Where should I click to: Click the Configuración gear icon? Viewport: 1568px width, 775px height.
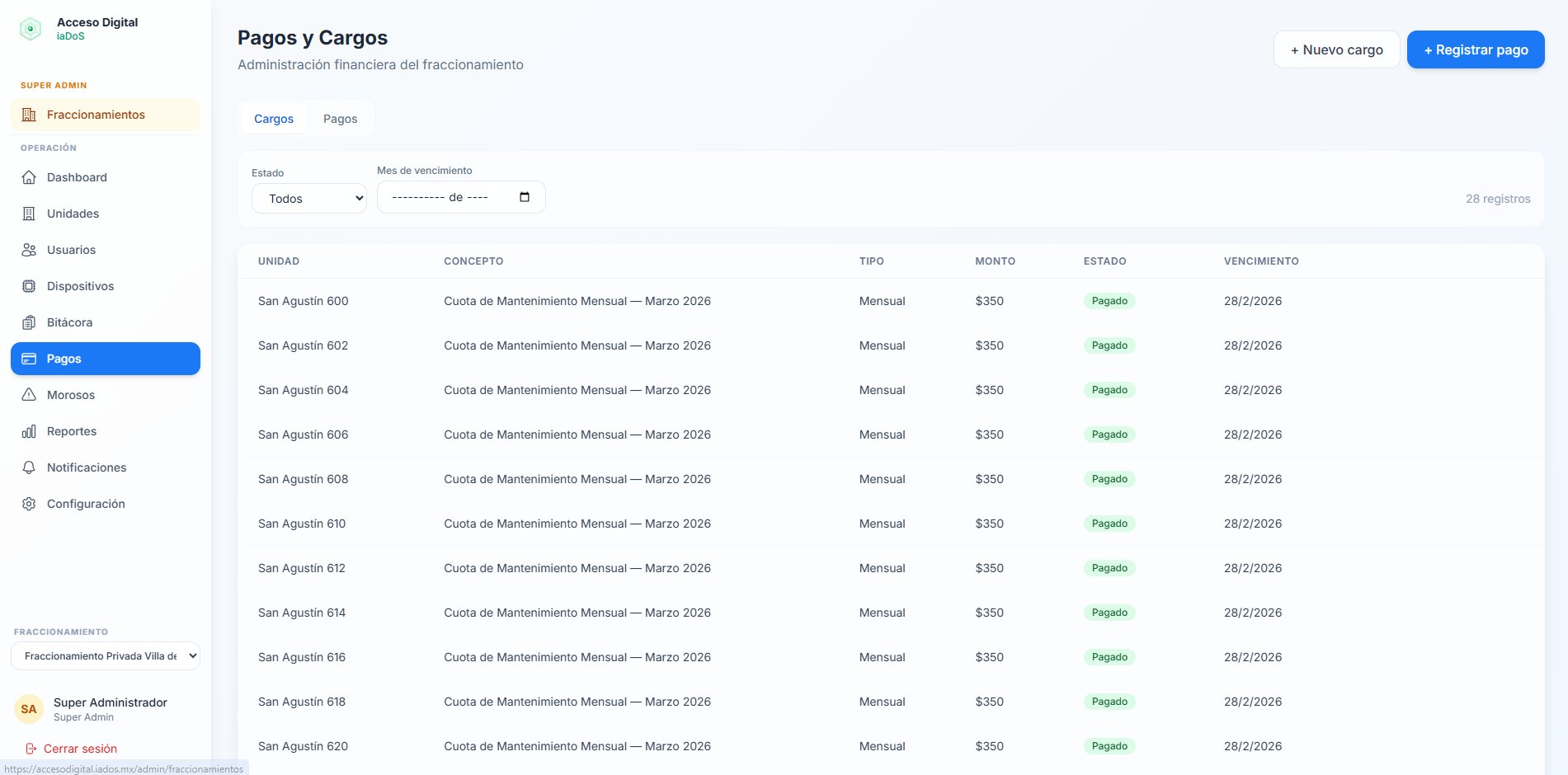pyautogui.click(x=29, y=504)
